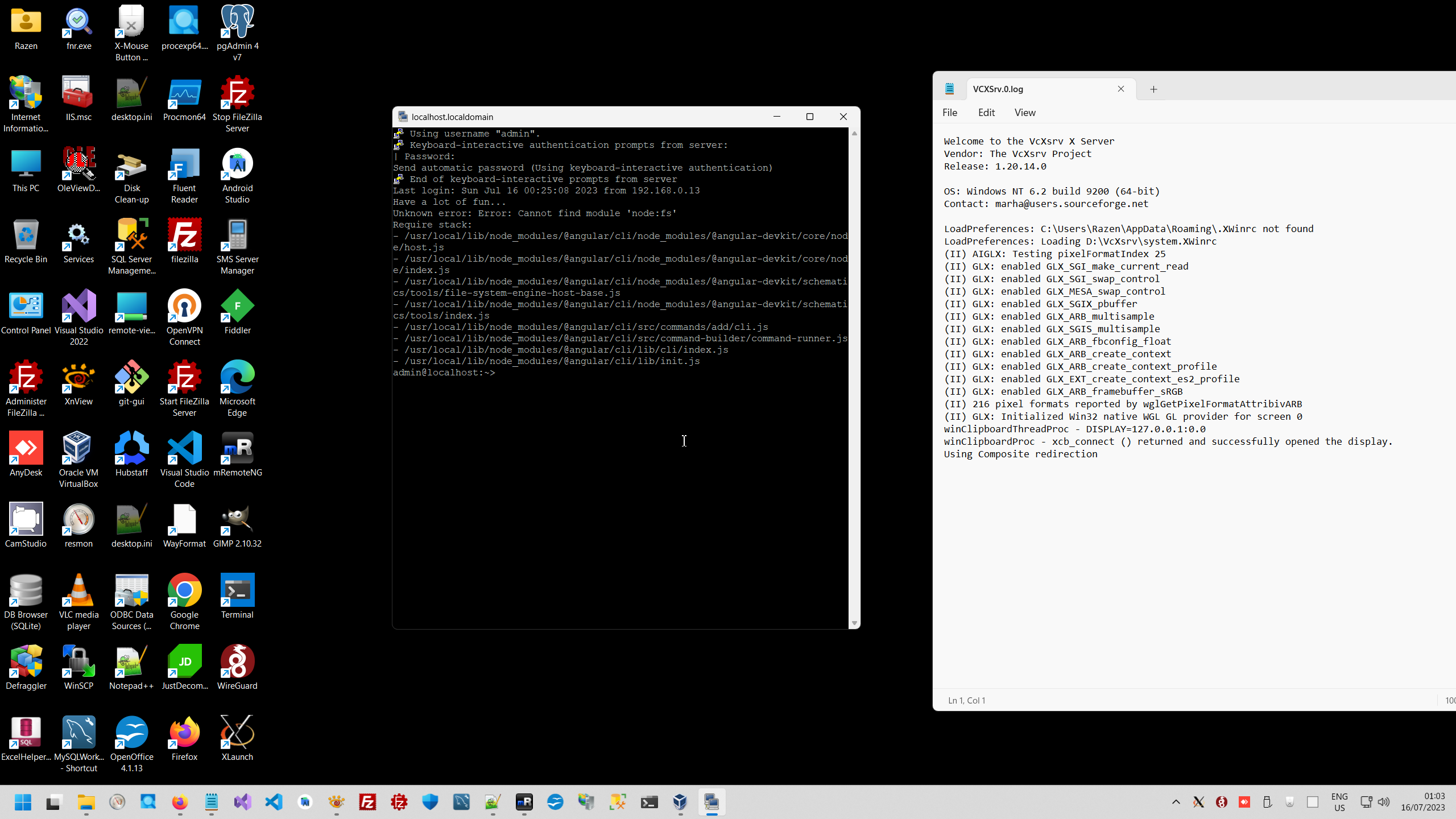The height and width of the screenshot is (819, 1456).
Task: Open Visual Studio Code from the taskbar
Action: pyautogui.click(x=274, y=803)
